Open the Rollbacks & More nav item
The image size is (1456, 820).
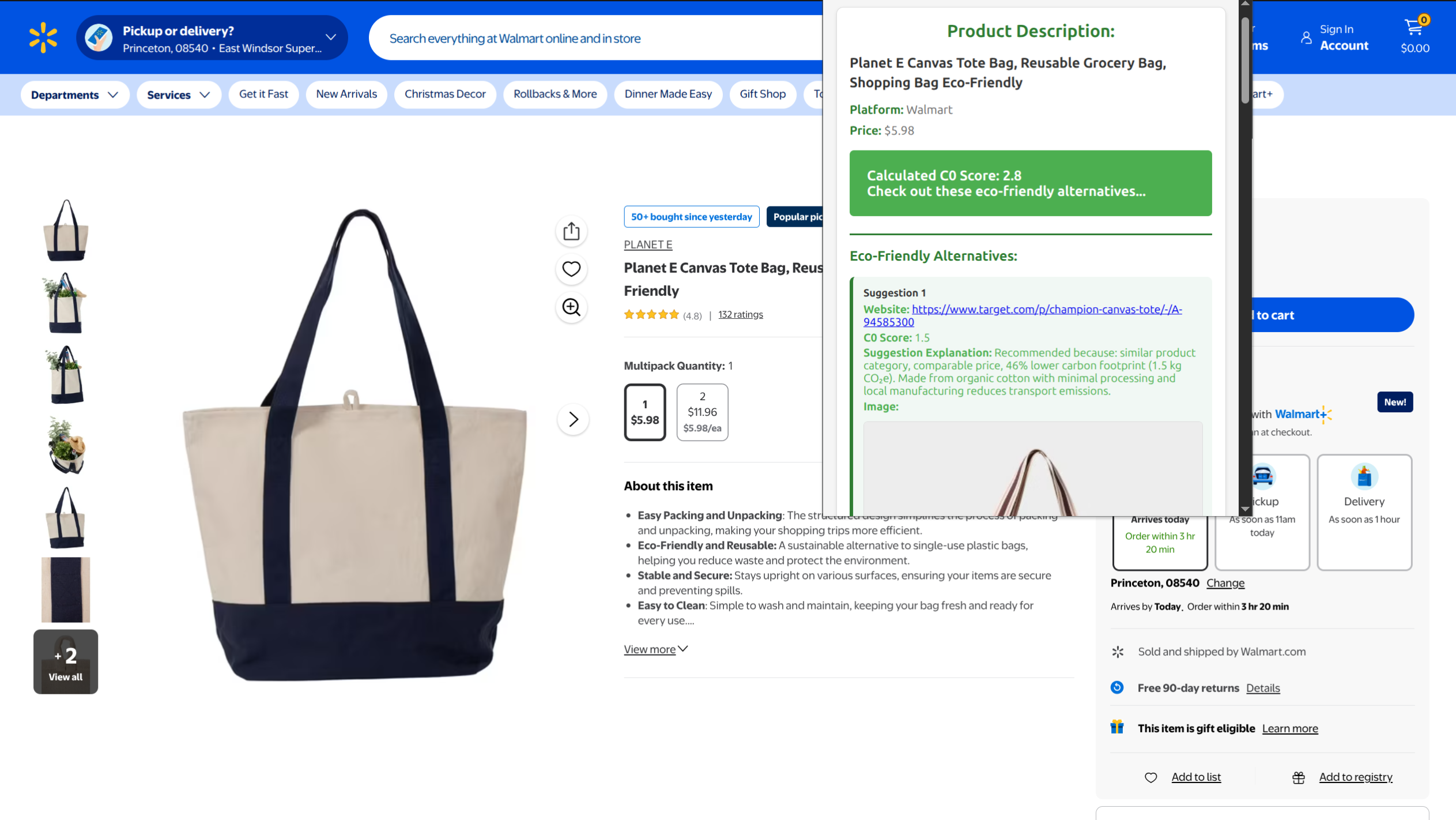click(x=555, y=94)
